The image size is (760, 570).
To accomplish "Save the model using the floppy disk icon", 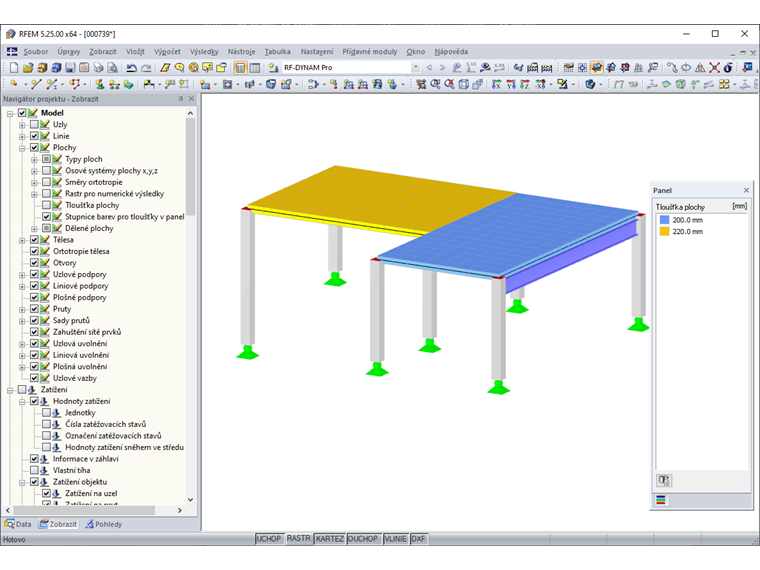I will pyautogui.click(x=70, y=68).
